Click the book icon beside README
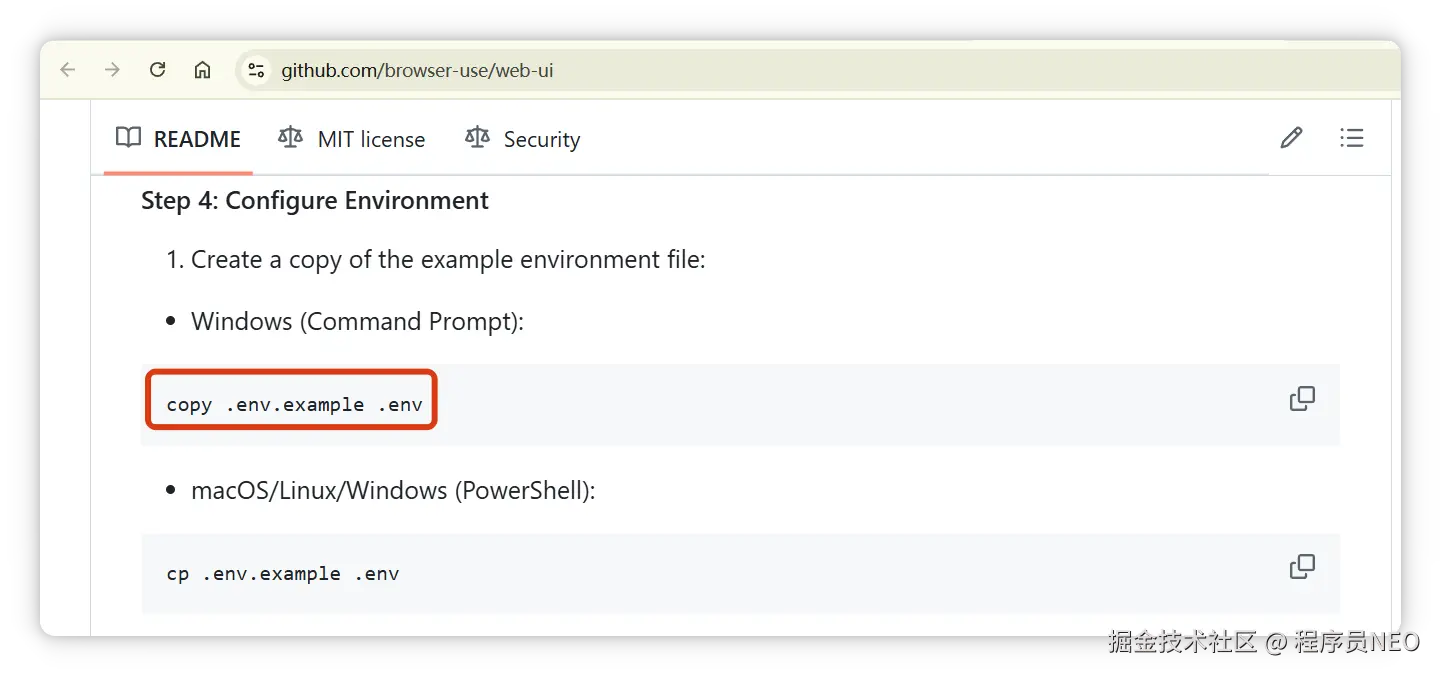 (128, 138)
